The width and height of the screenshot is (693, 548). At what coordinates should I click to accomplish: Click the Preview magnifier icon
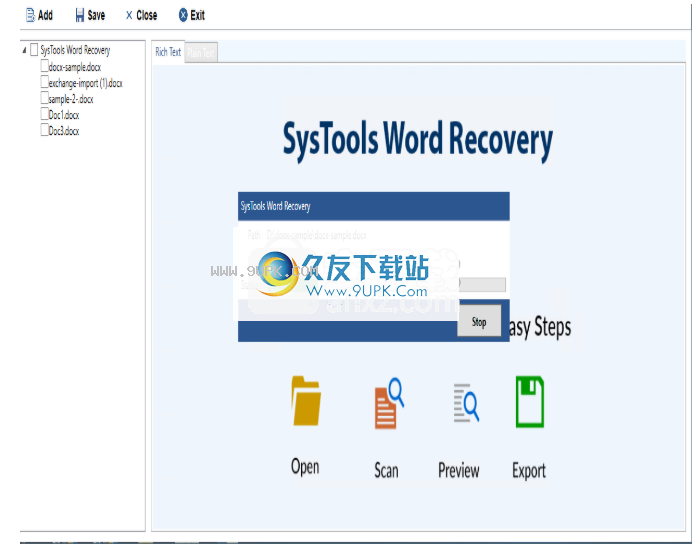[466, 403]
